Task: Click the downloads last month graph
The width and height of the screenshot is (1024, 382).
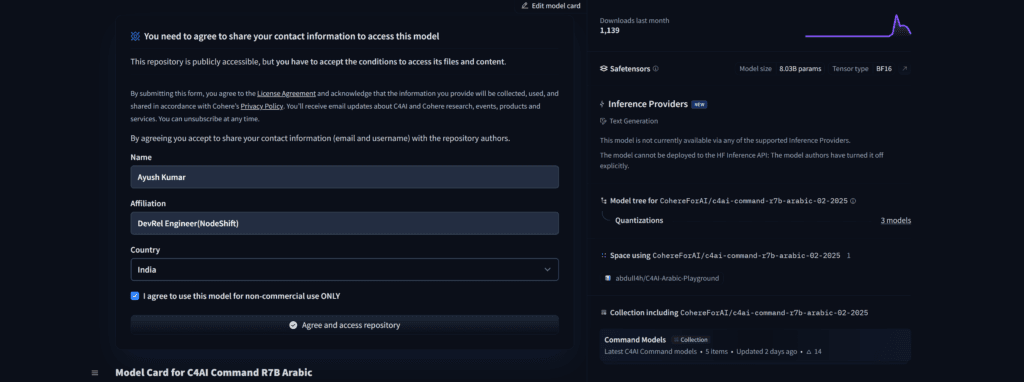Action: click(x=857, y=25)
